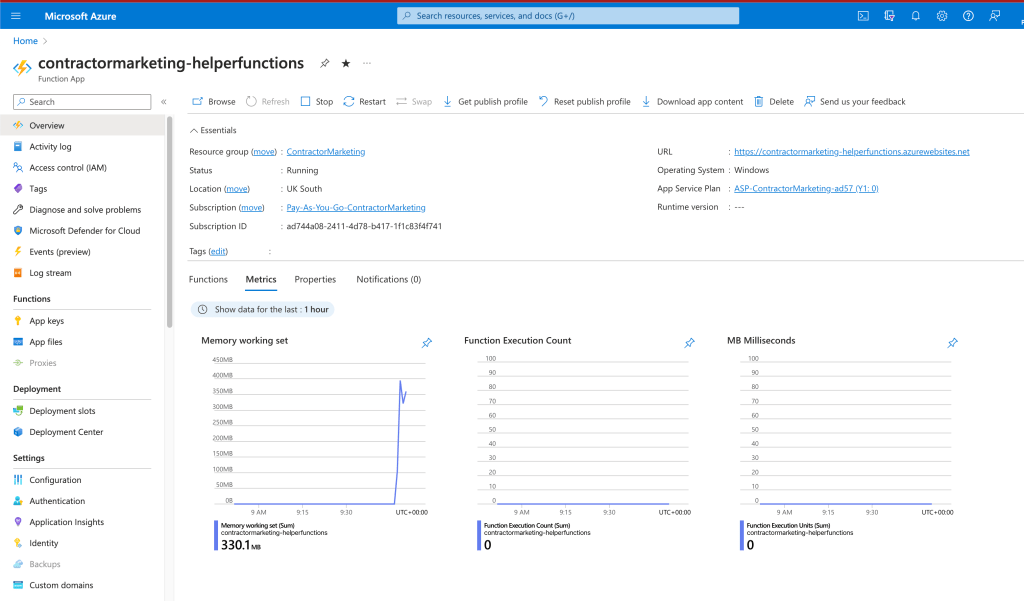Stop the function app

pos(317,101)
